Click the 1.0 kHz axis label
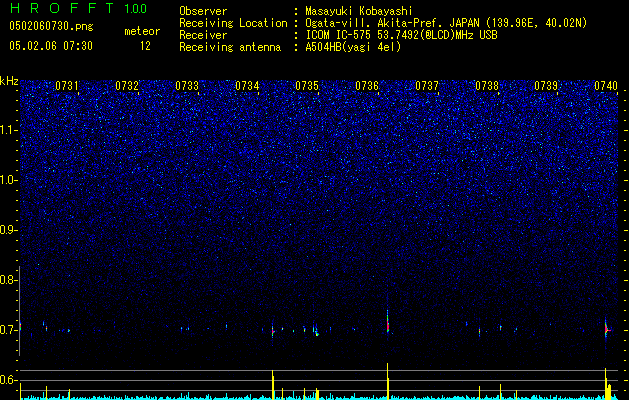Image resolution: width=629 pixels, height=400 pixels. (x=8, y=181)
